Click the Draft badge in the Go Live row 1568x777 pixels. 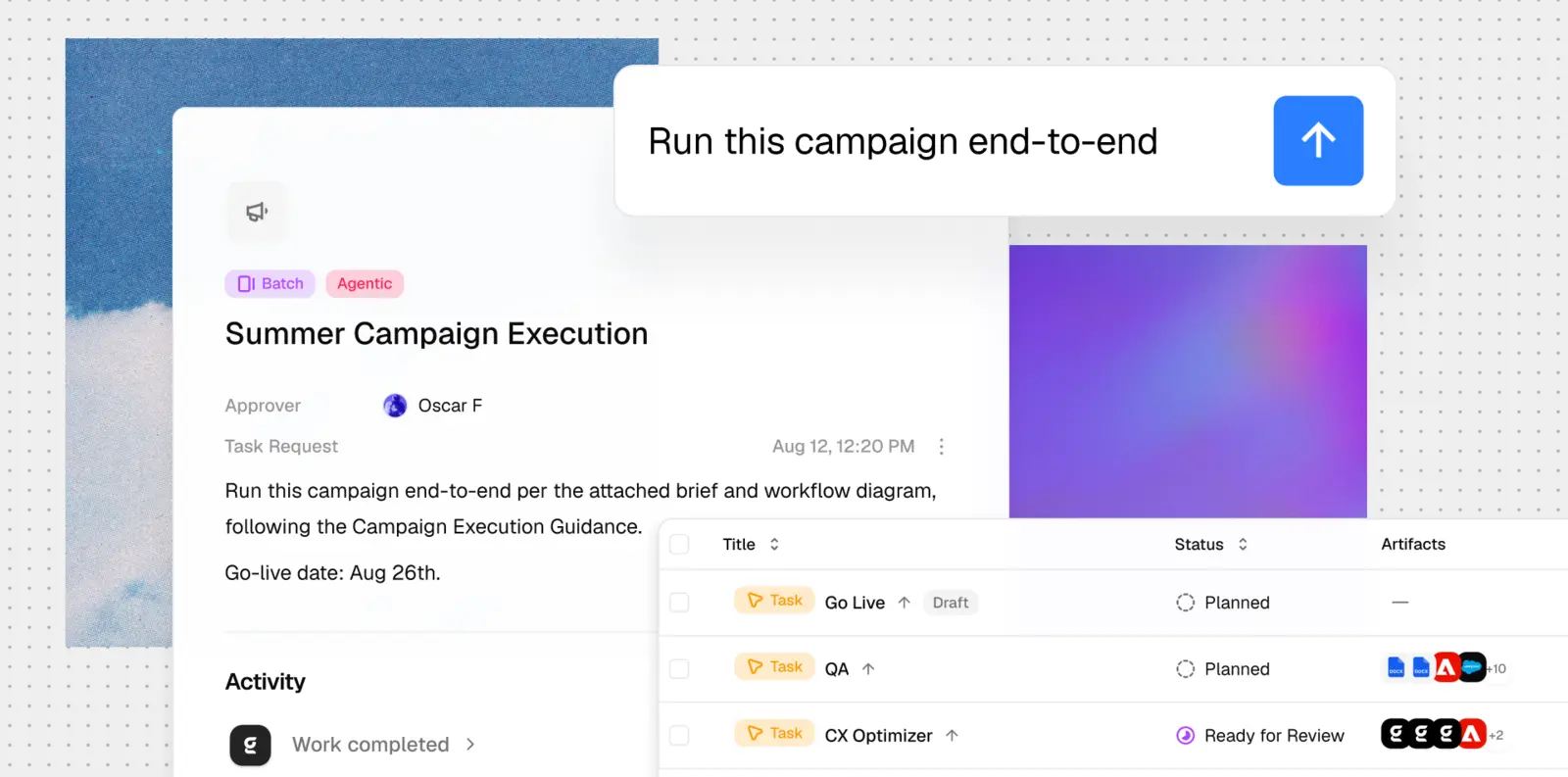click(951, 603)
